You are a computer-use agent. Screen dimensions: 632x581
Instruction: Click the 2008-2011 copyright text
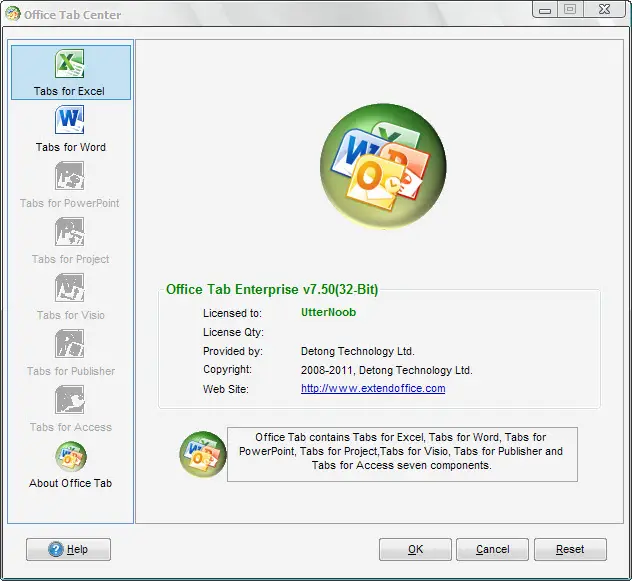click(387, 370)
